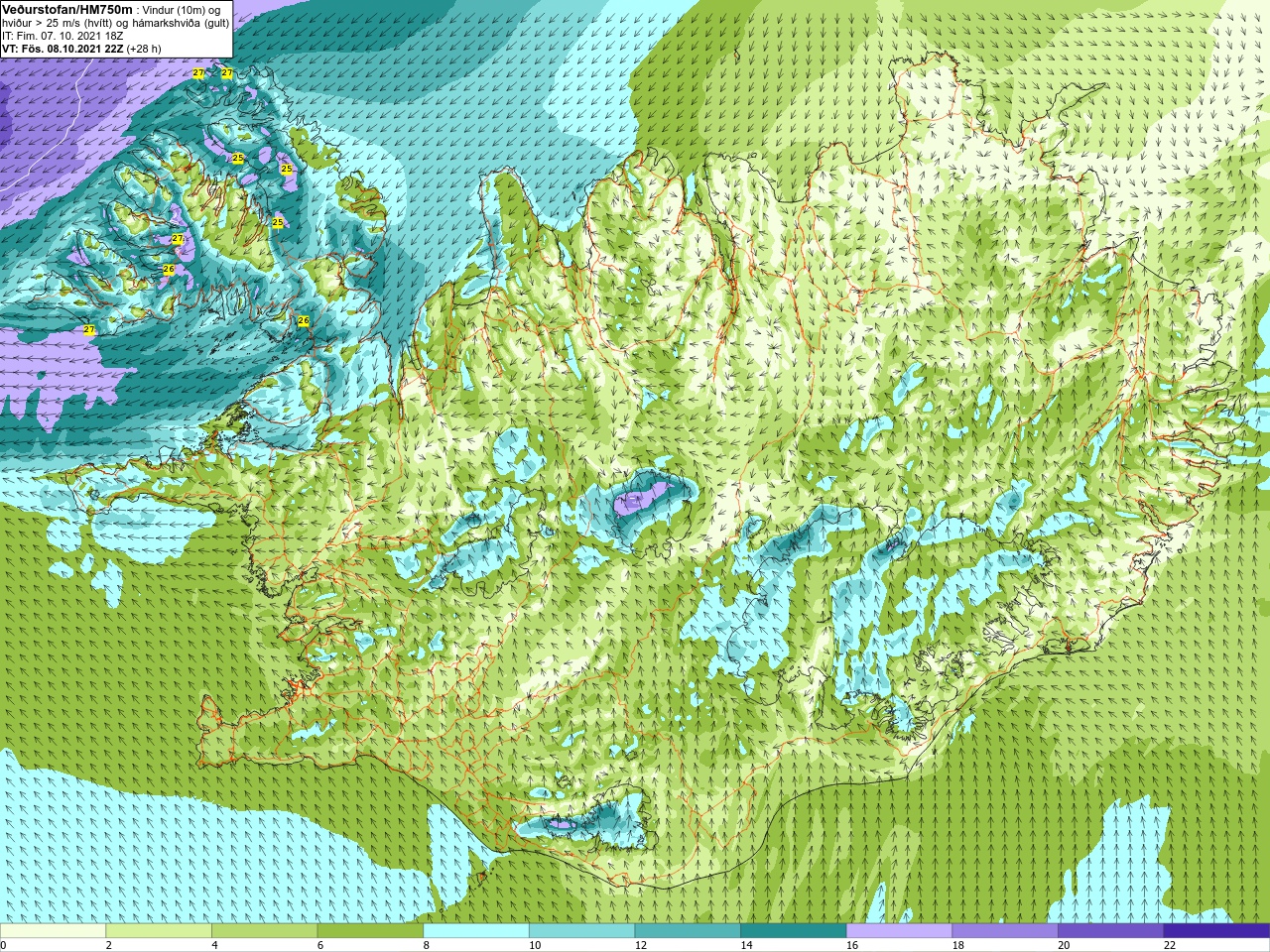Click the legend scale label "20"

(x=1065, y=945)
